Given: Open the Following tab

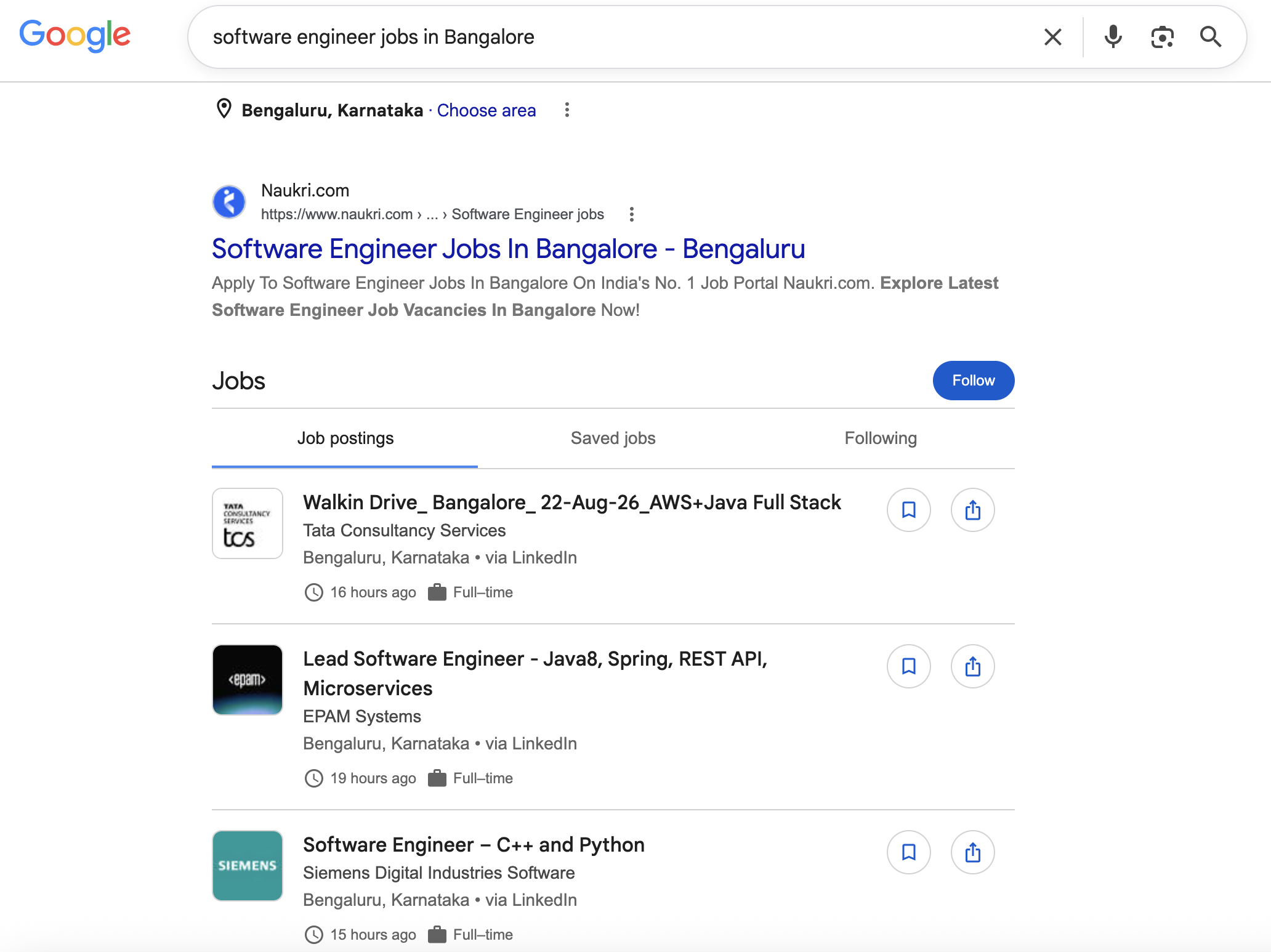Looking at the screenshot, I should pyautogui.click(x=881, y=438).
